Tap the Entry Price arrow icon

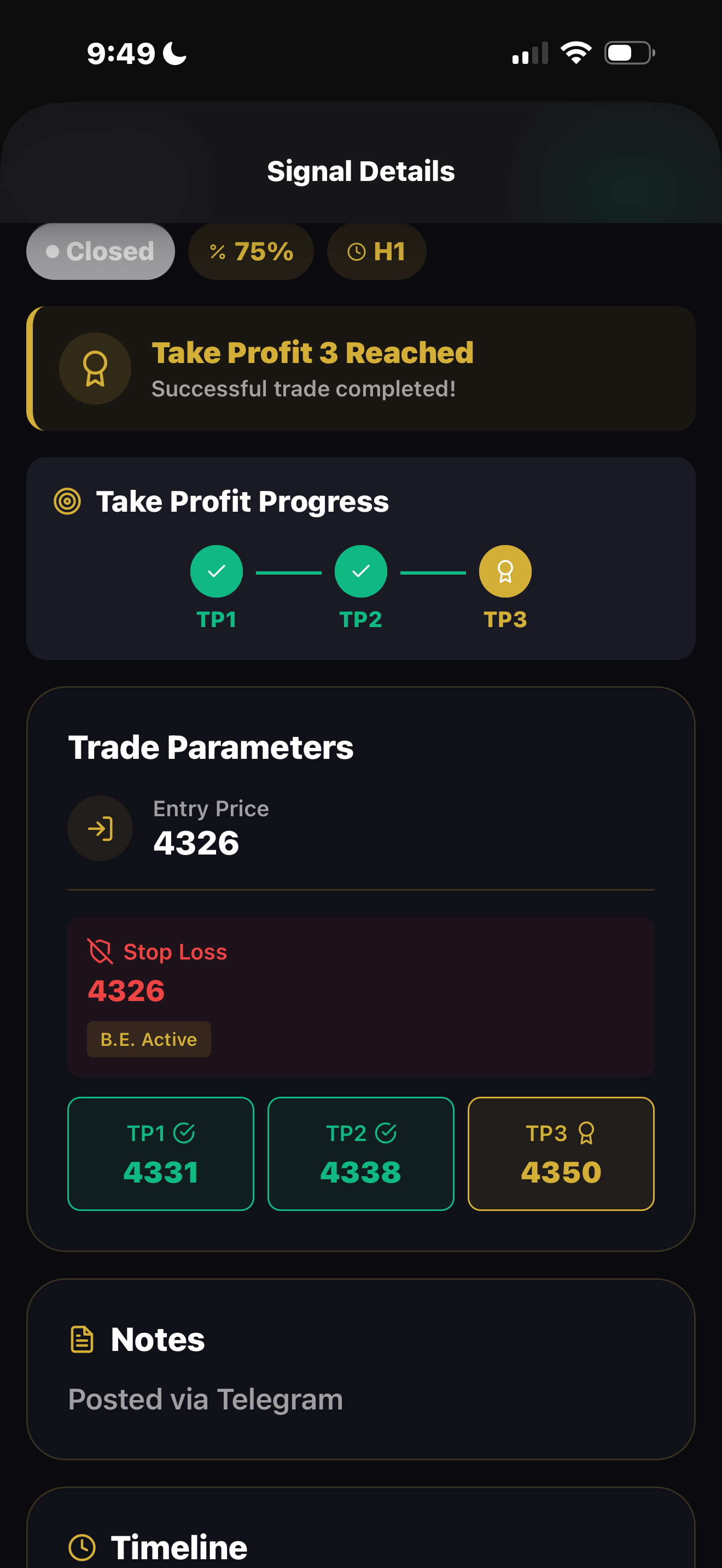coord(100,828)
